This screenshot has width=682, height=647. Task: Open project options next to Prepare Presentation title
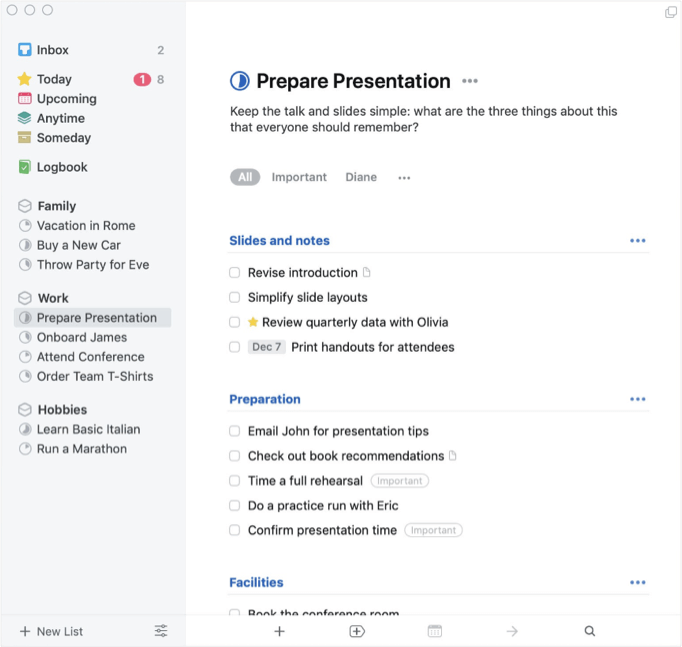(x=470, y=81)
